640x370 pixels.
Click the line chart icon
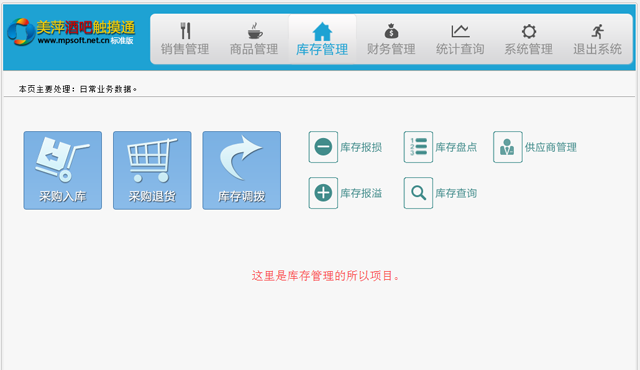coord(460,31)
